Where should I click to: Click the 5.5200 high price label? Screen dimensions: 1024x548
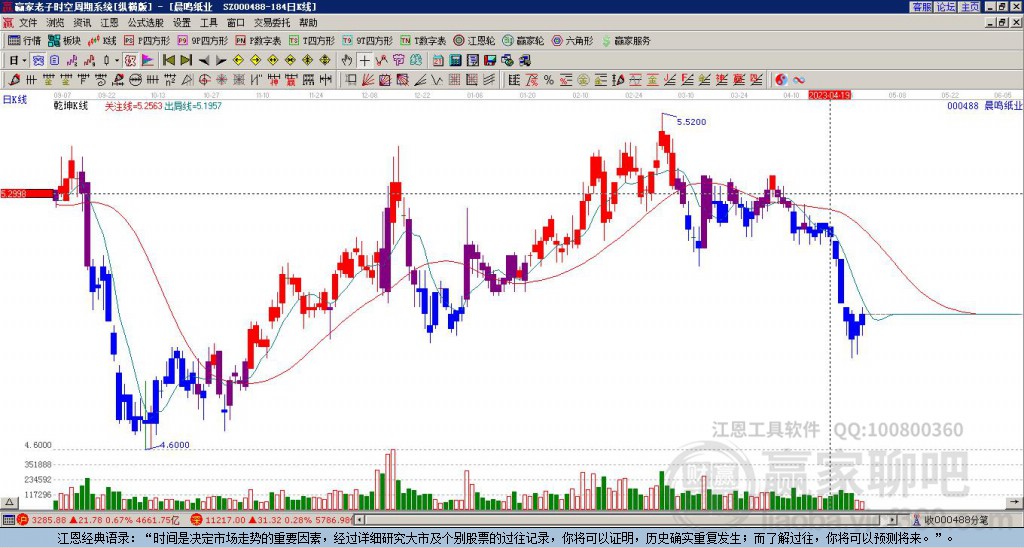tap(691, 122)
